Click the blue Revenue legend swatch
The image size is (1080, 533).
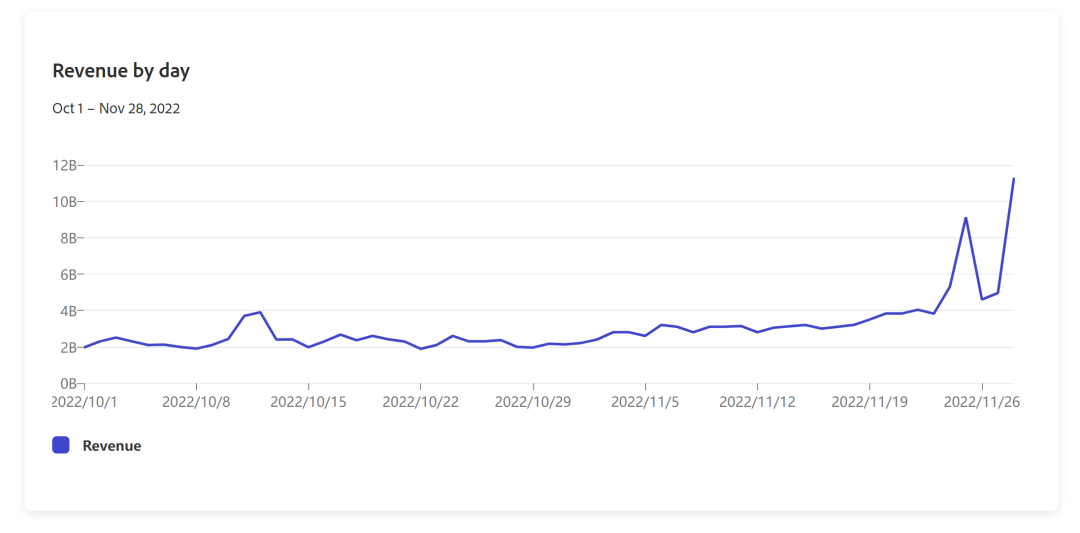tap(61, 445)
